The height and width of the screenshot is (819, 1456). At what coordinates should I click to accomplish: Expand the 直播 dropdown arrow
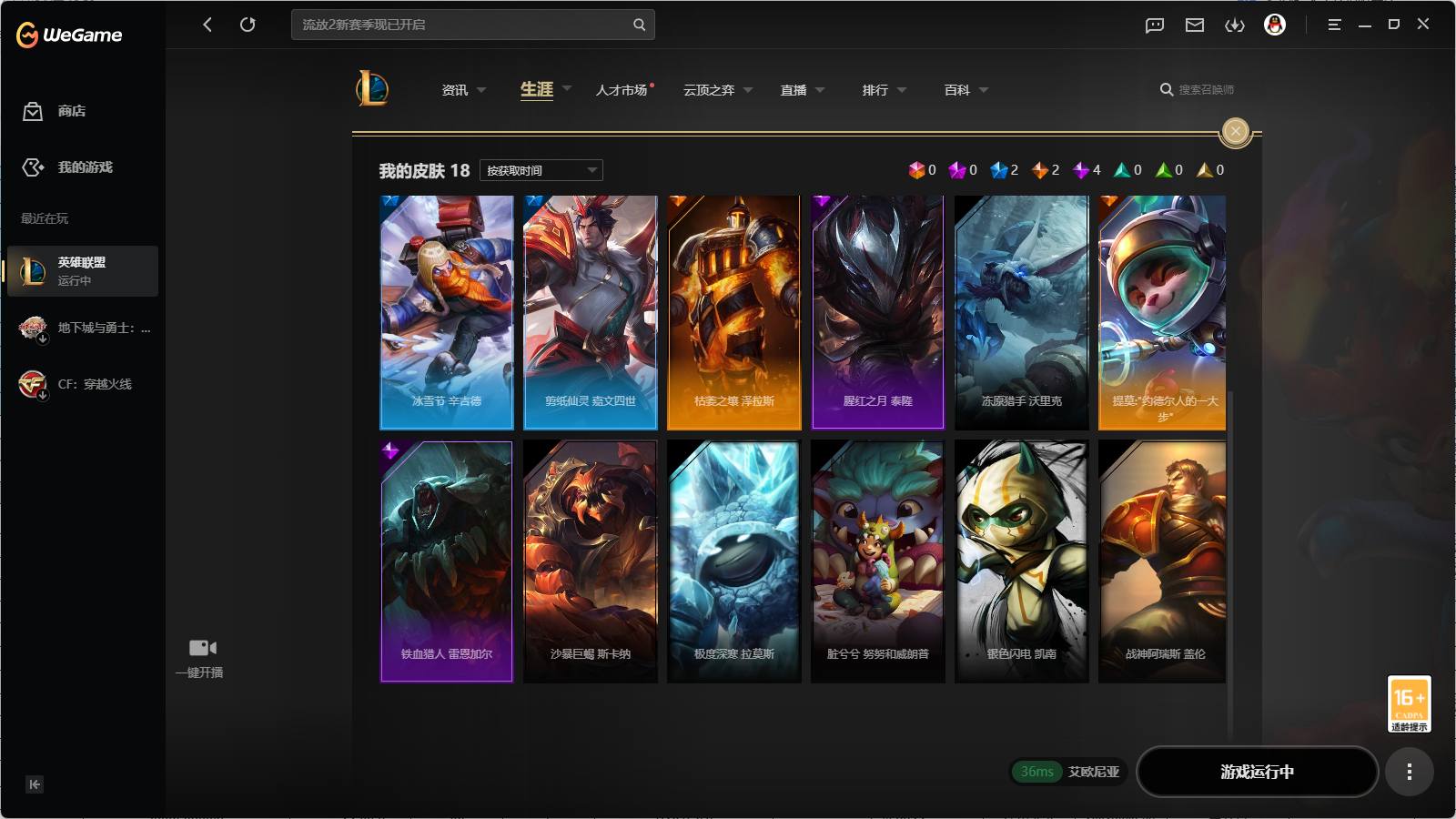click(820, 90)
